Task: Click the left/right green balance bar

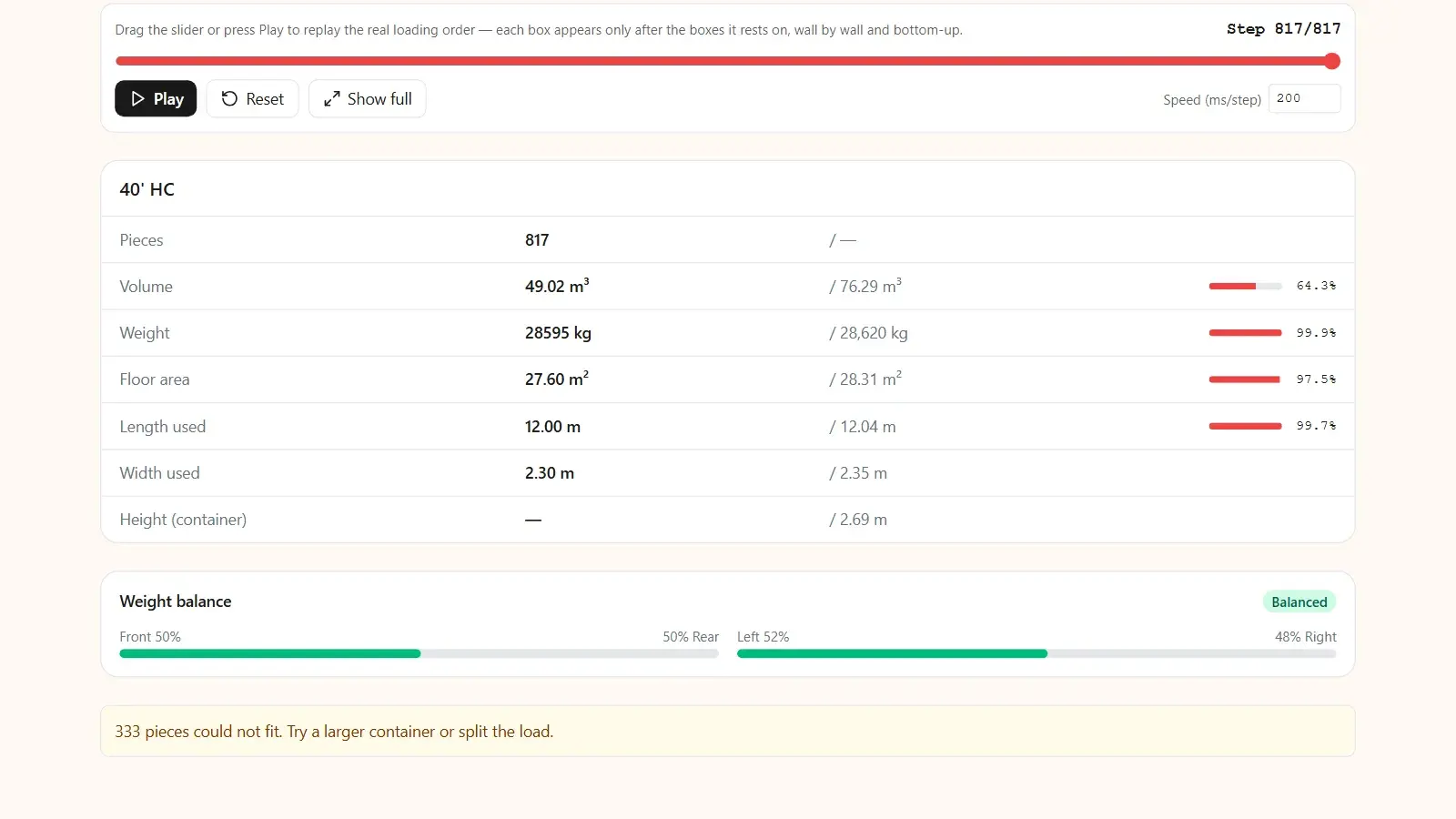Action: pos(1036,653)
